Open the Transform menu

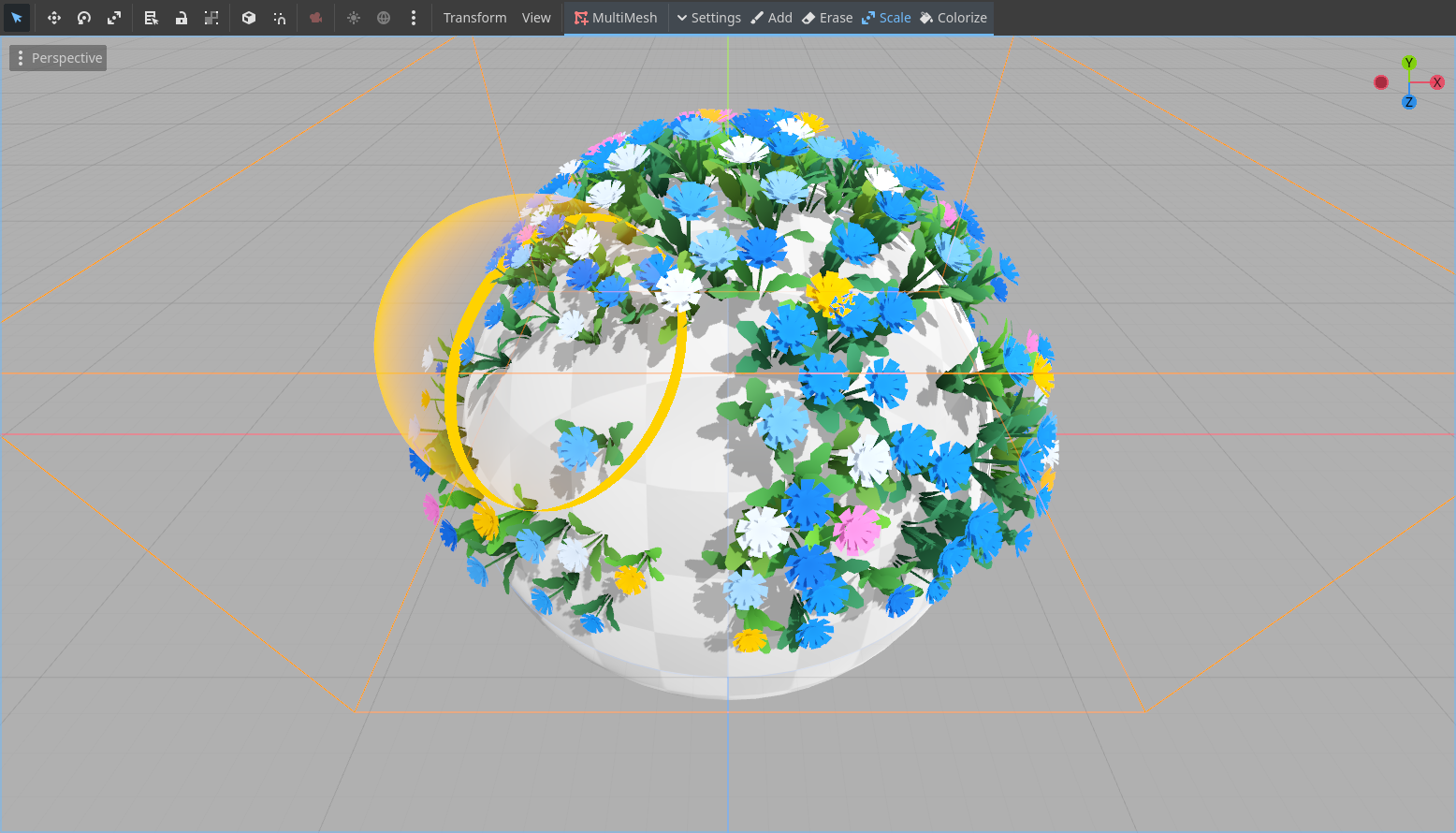[x=475, y=18]
